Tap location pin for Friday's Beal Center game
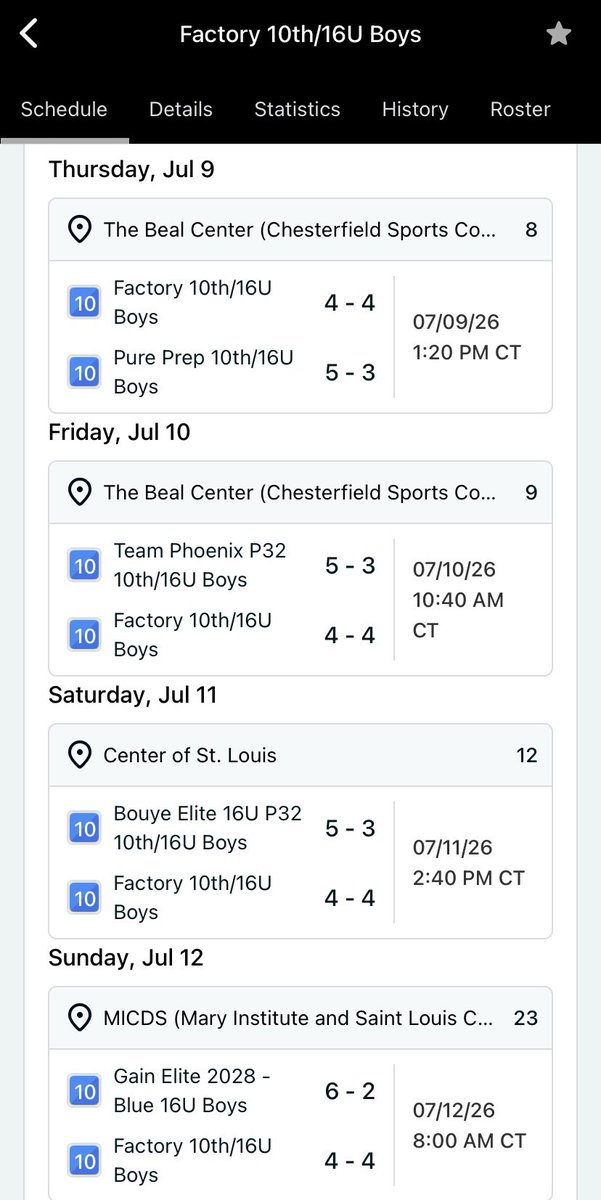This screenshot has width=601, height=1200. coord(79,492)
